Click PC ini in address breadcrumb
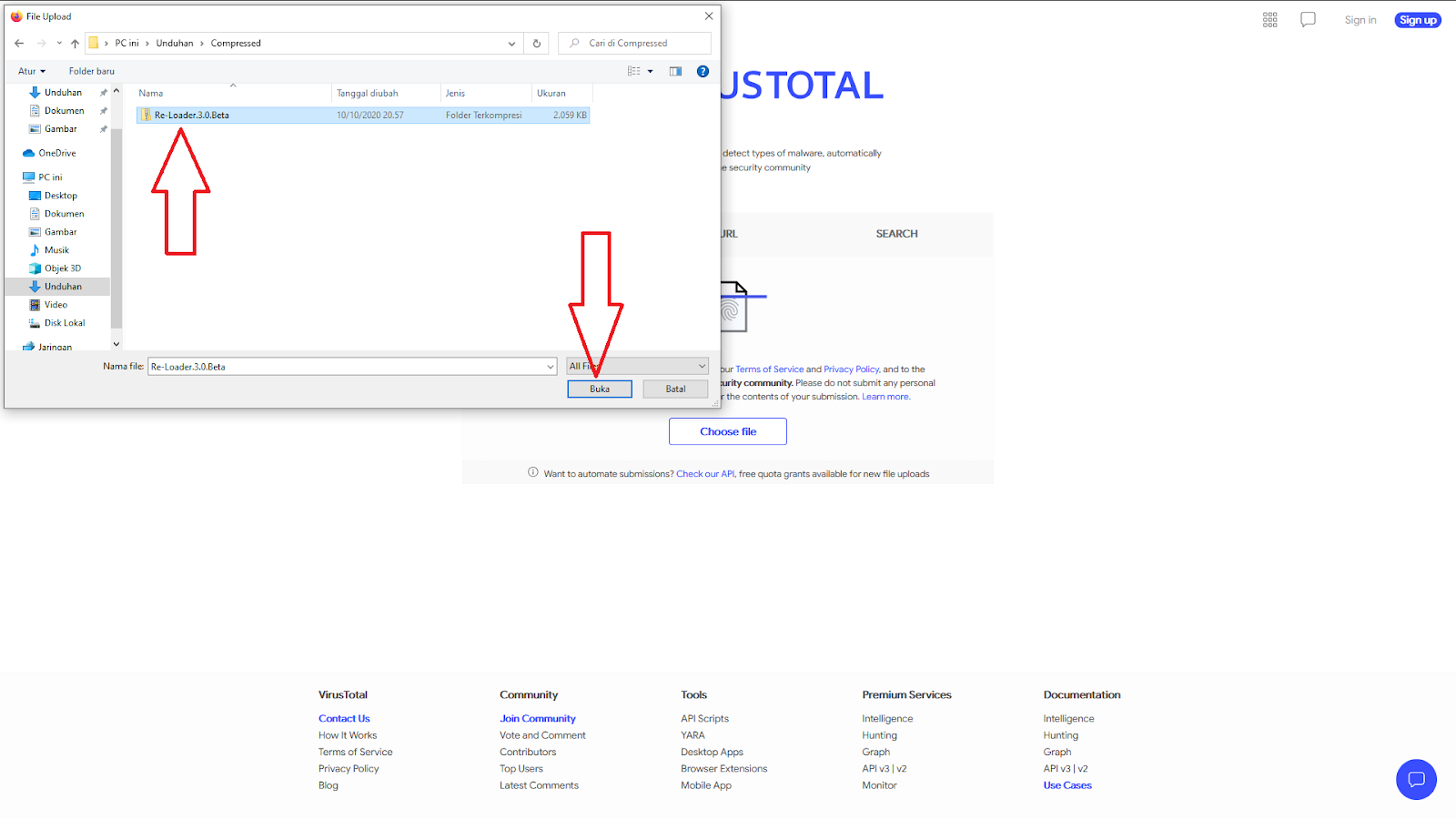Screen dimensions: 1456x819 126,43
